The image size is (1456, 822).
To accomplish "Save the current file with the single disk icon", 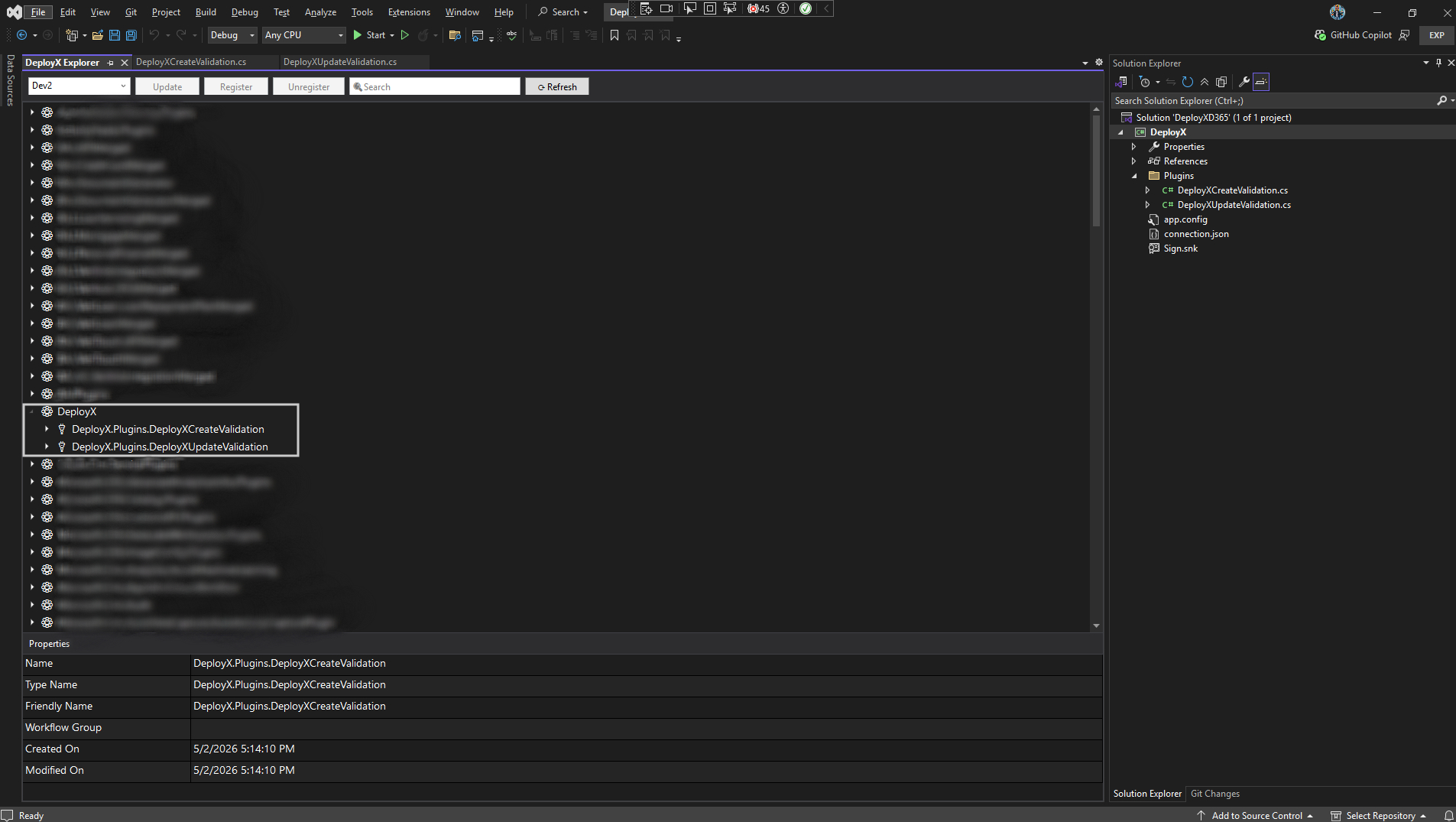I will coord(115,35).
